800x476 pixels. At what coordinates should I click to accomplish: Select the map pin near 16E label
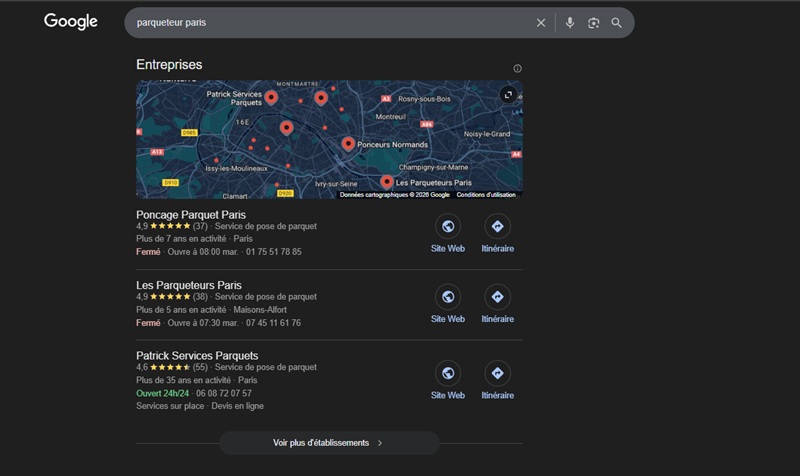287,128
